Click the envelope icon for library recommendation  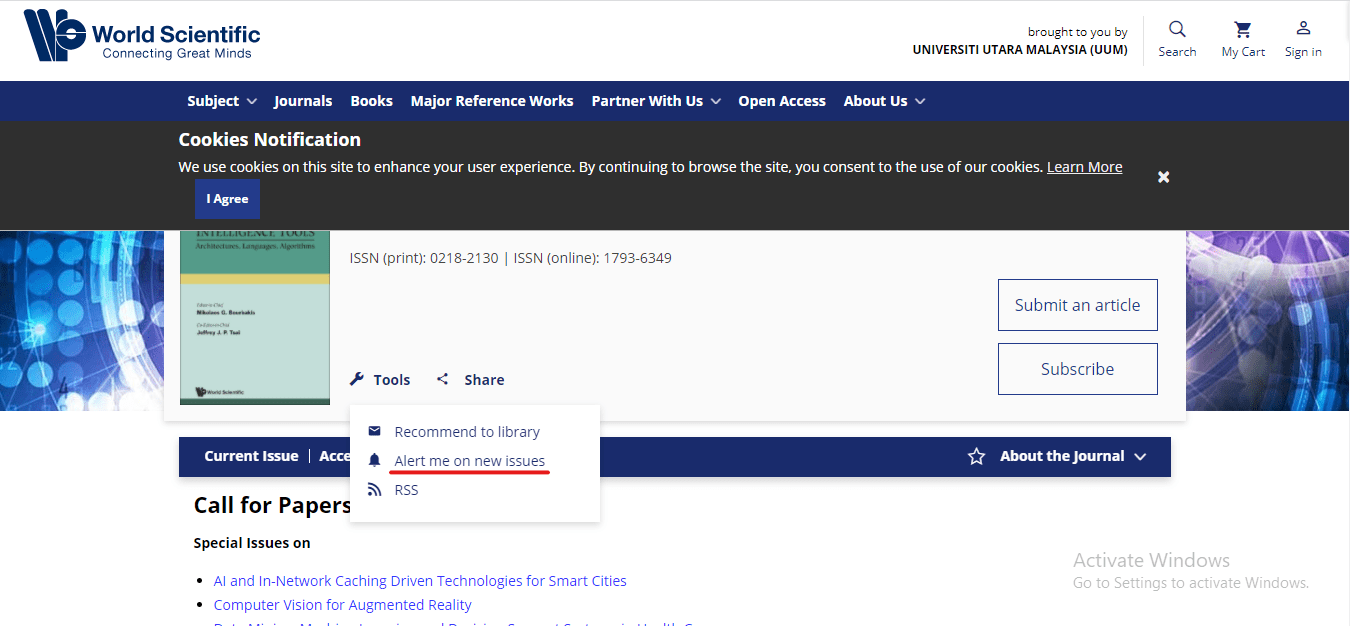(375, 431)
